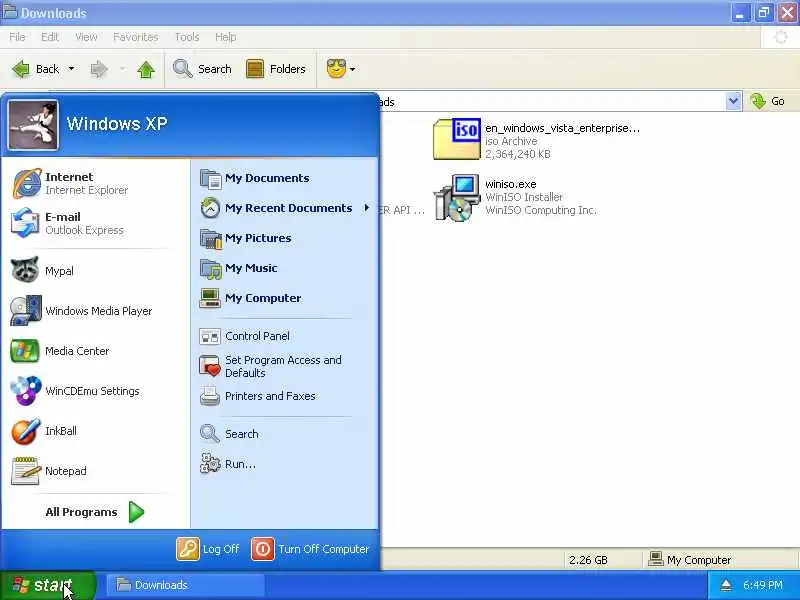
Task: Launch the InkBall game
Action: [x=44, y=431]
